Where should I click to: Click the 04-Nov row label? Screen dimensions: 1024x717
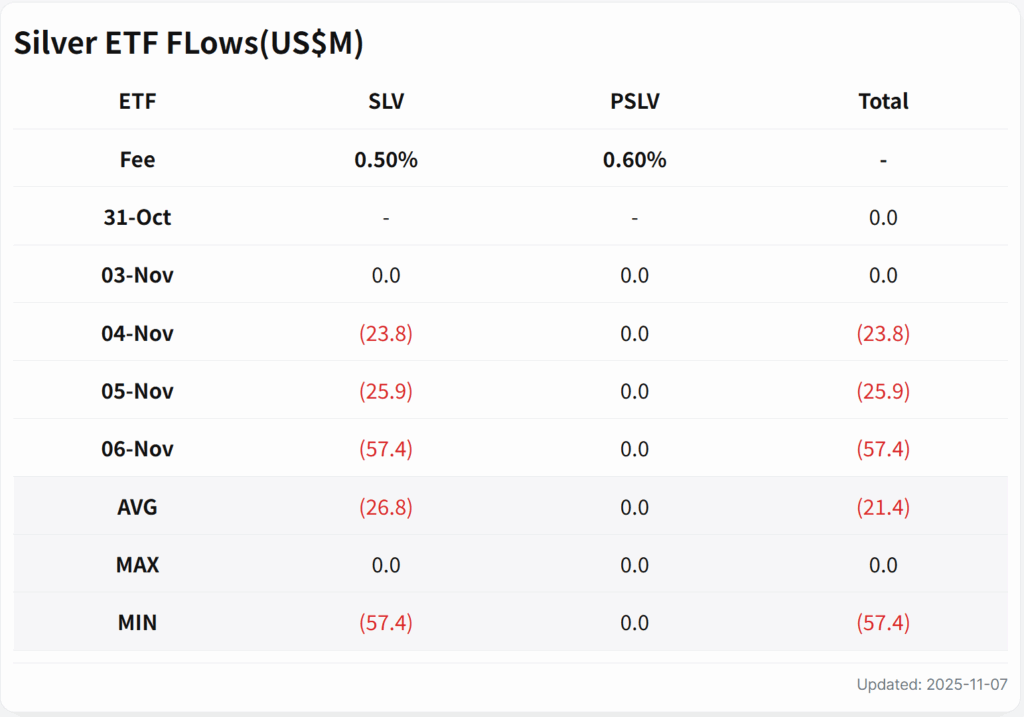pos(137,333)
